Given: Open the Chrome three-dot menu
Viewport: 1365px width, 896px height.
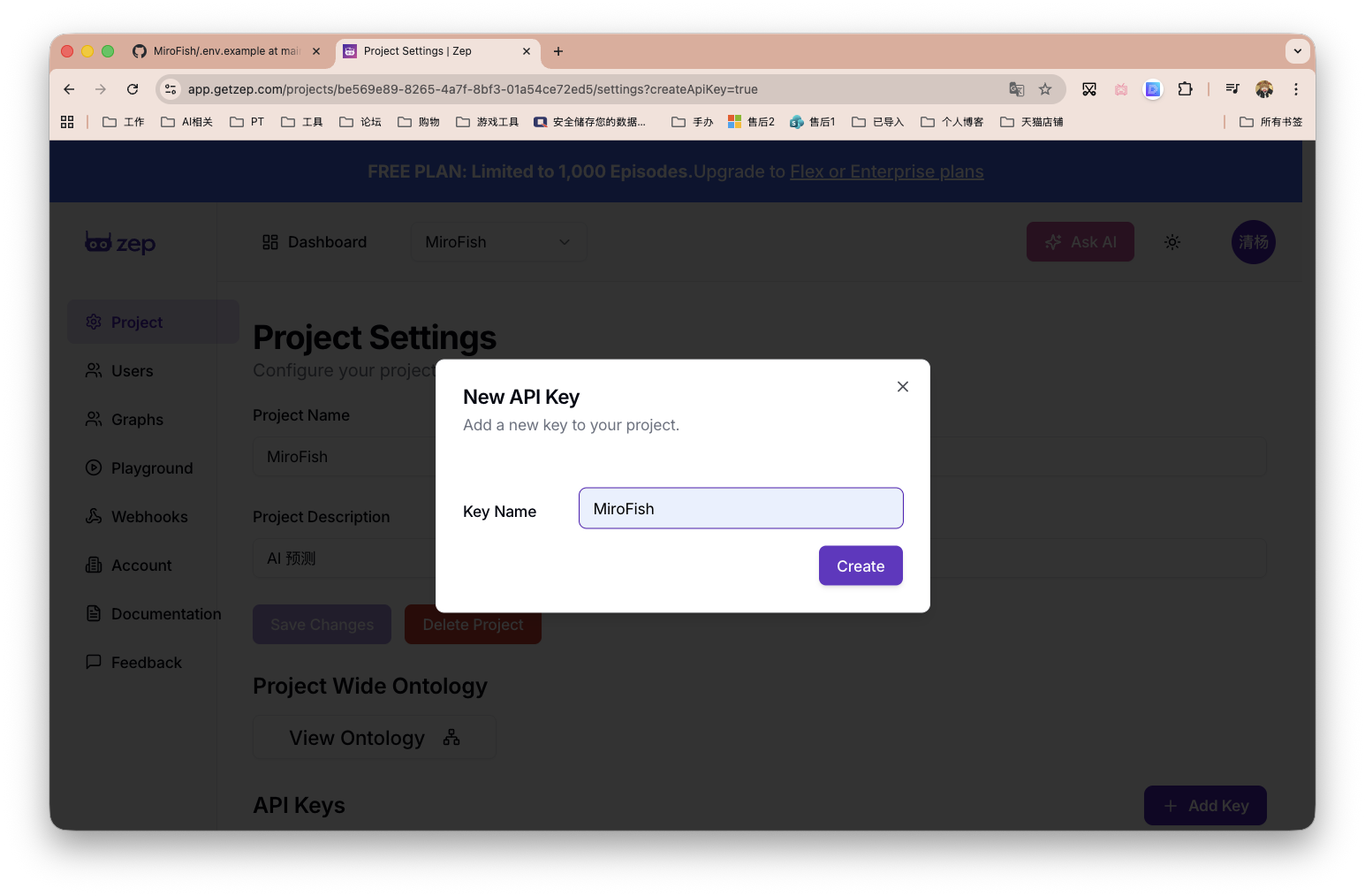Looking at the screenshot, I should click(1295, 89).
